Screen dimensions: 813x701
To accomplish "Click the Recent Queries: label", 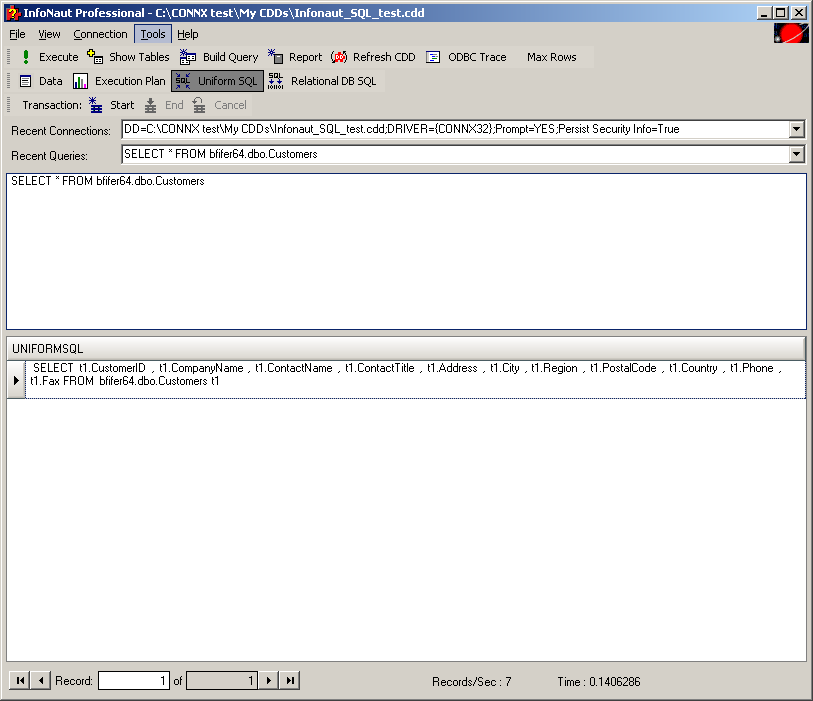I will pyautogui.click(x=49, y=156).
